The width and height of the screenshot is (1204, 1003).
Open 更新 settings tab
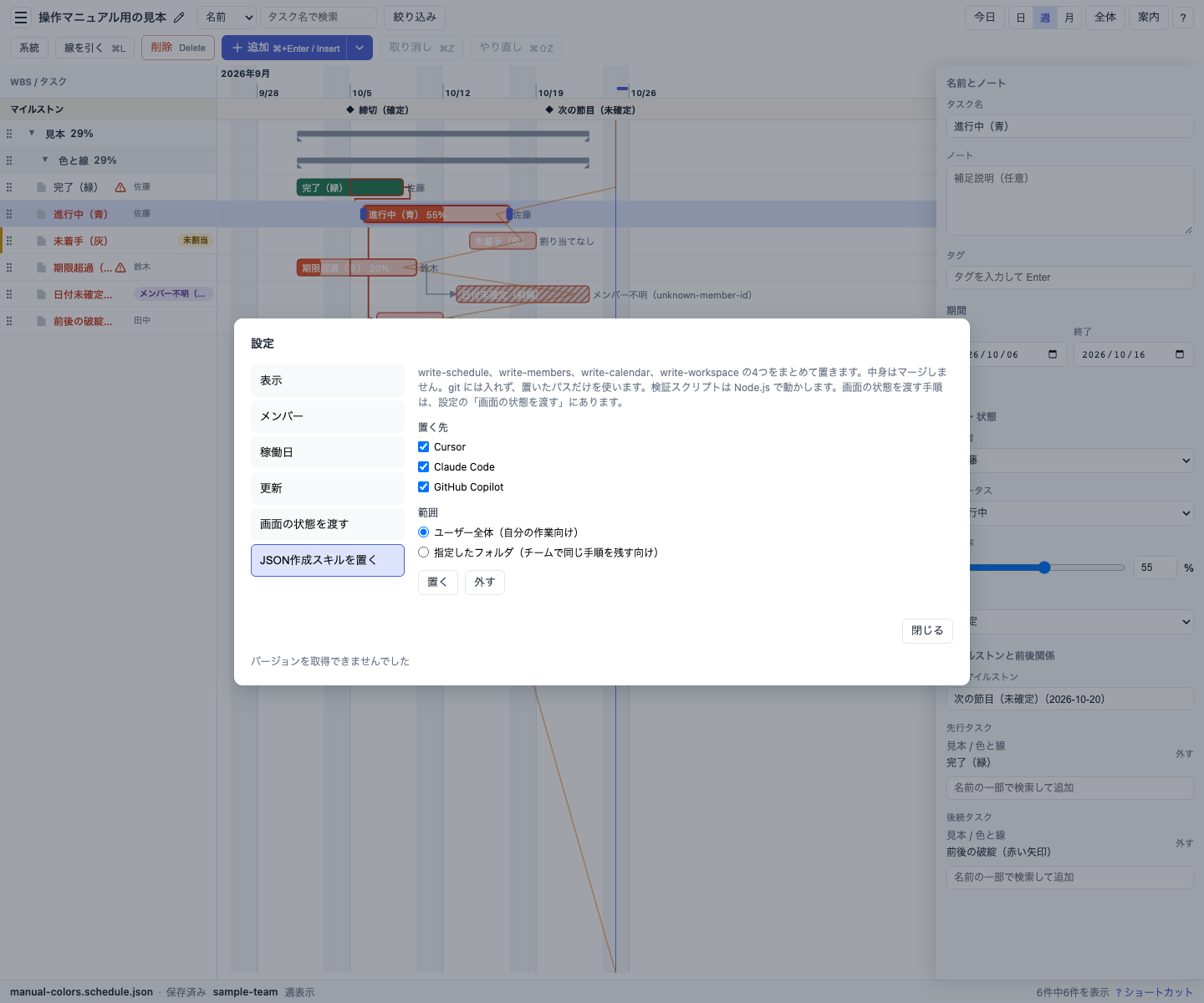[328, 488]
